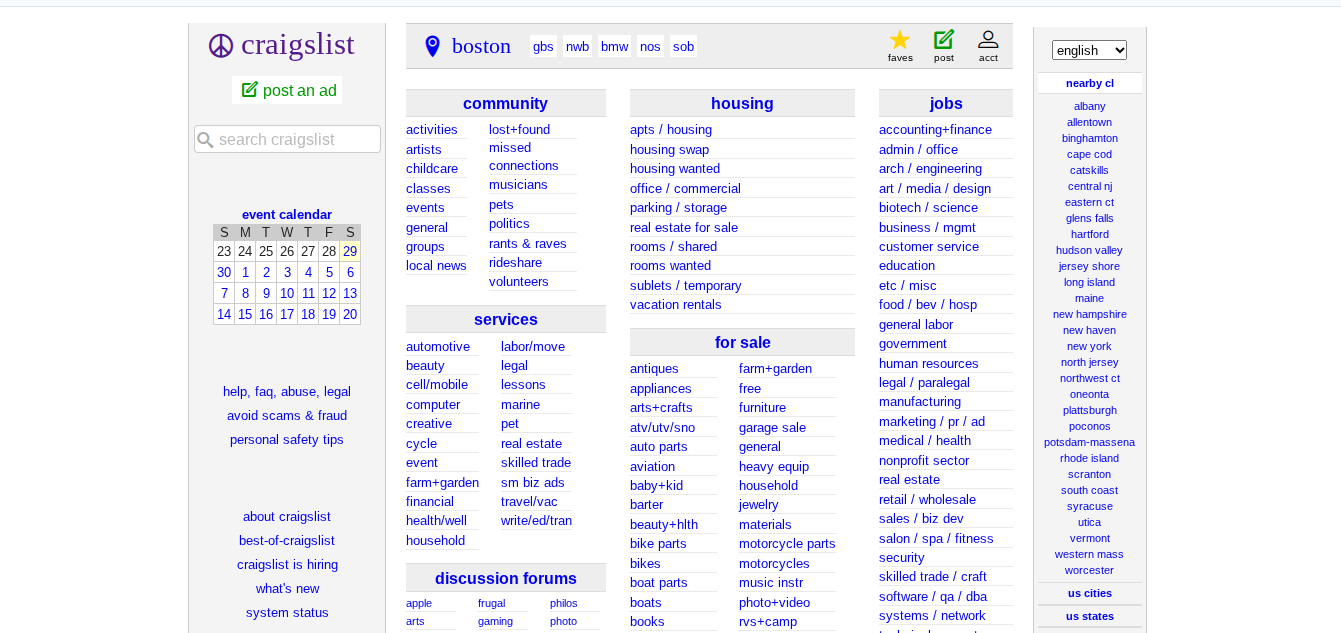The height and width of the screenshot is (633, 1341).
Task: Open the rants & raves link
Action: (527, 243)
